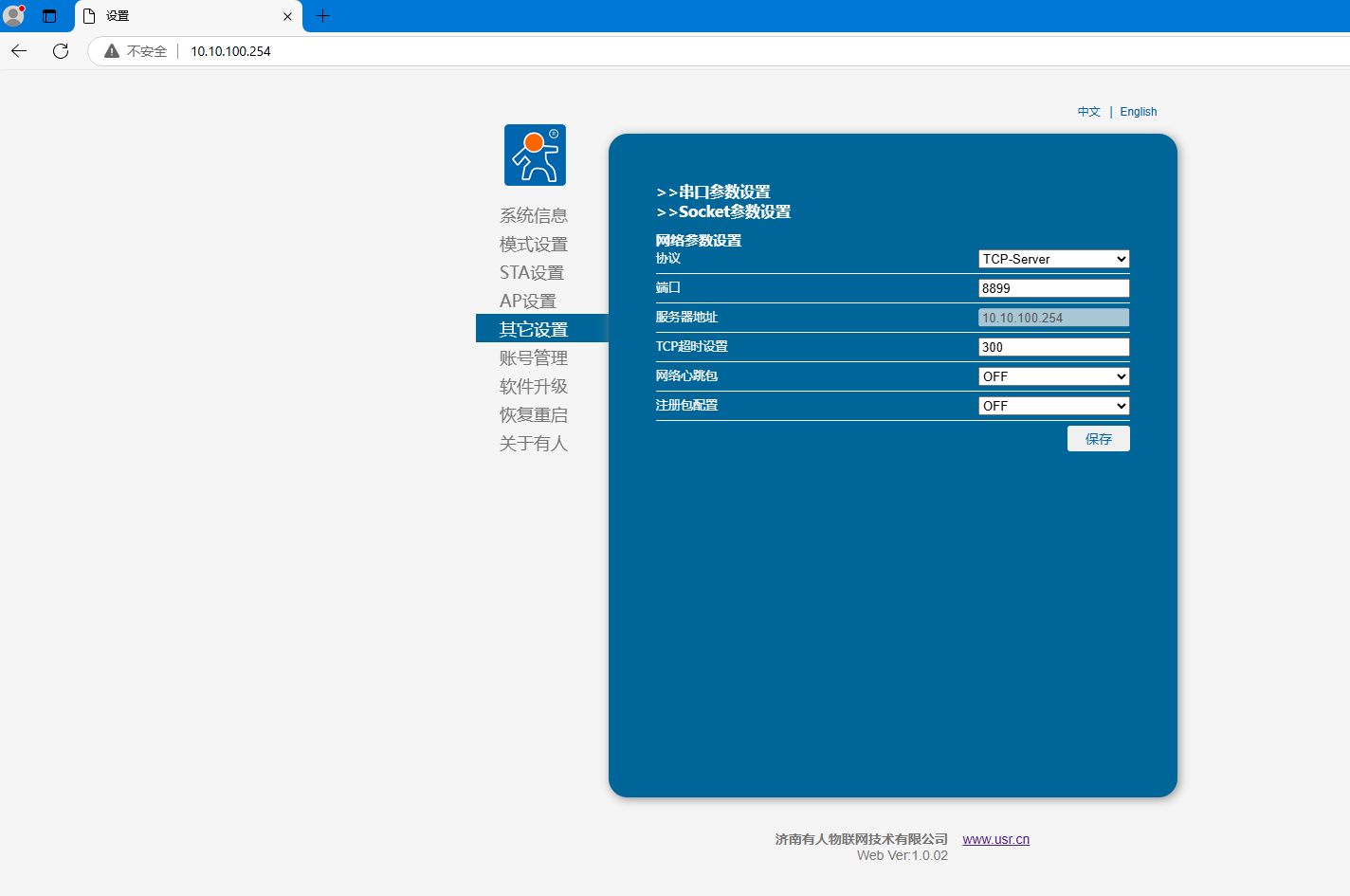This screenshot has height=896, width=1350.
Task: Close the 设置 browser tab
Action: (287, 16)
